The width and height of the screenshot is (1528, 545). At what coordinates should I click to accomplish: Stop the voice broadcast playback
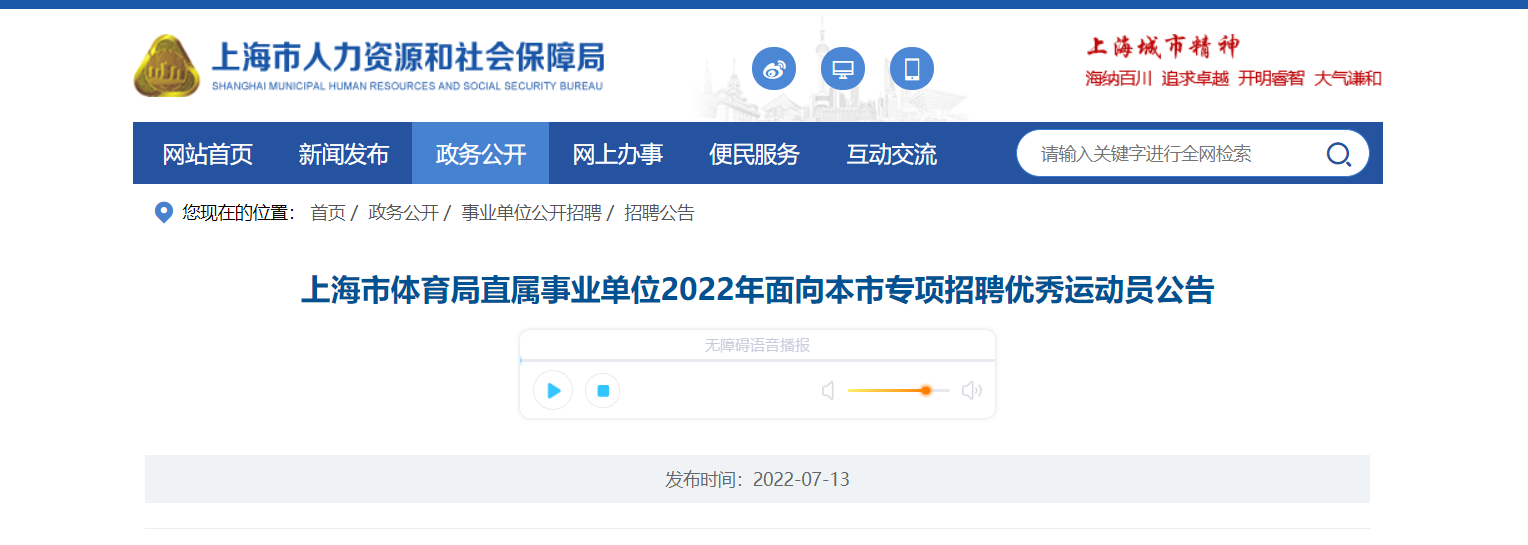coord(603,390)
